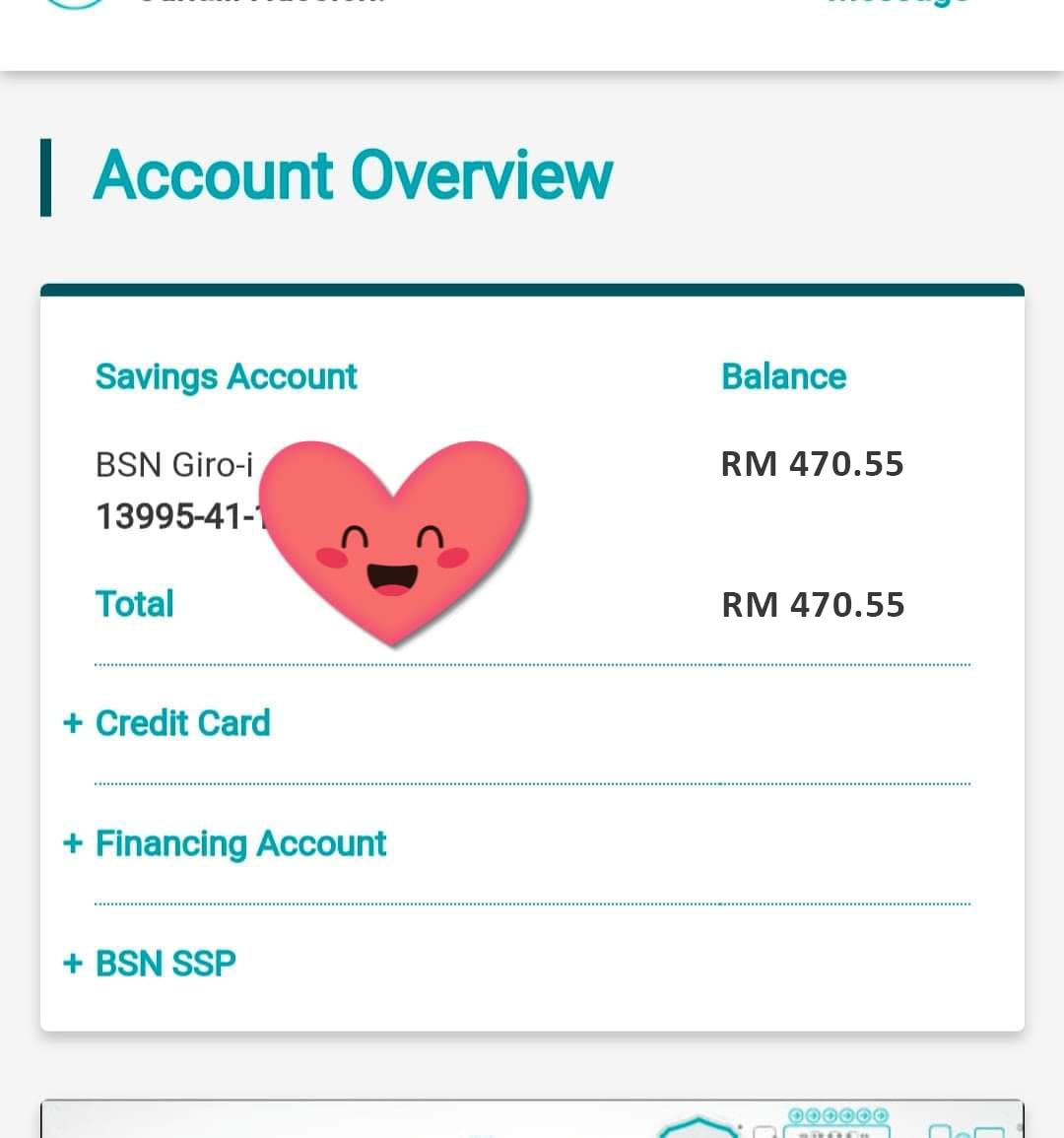Expand the Financing Account plus icon
Screen dimensions: 1064x1138
[73, 843]
